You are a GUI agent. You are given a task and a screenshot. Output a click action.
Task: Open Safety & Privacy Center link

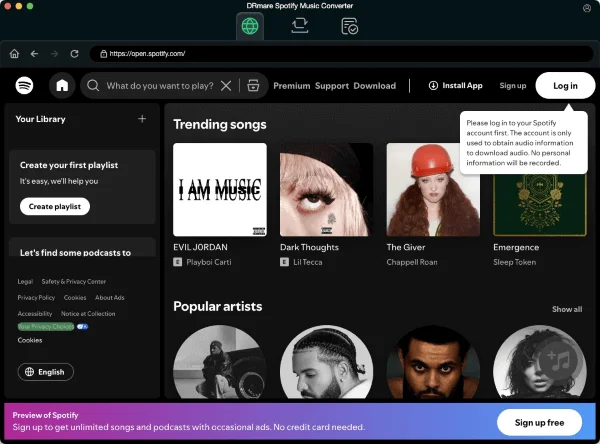click(74, 281)
